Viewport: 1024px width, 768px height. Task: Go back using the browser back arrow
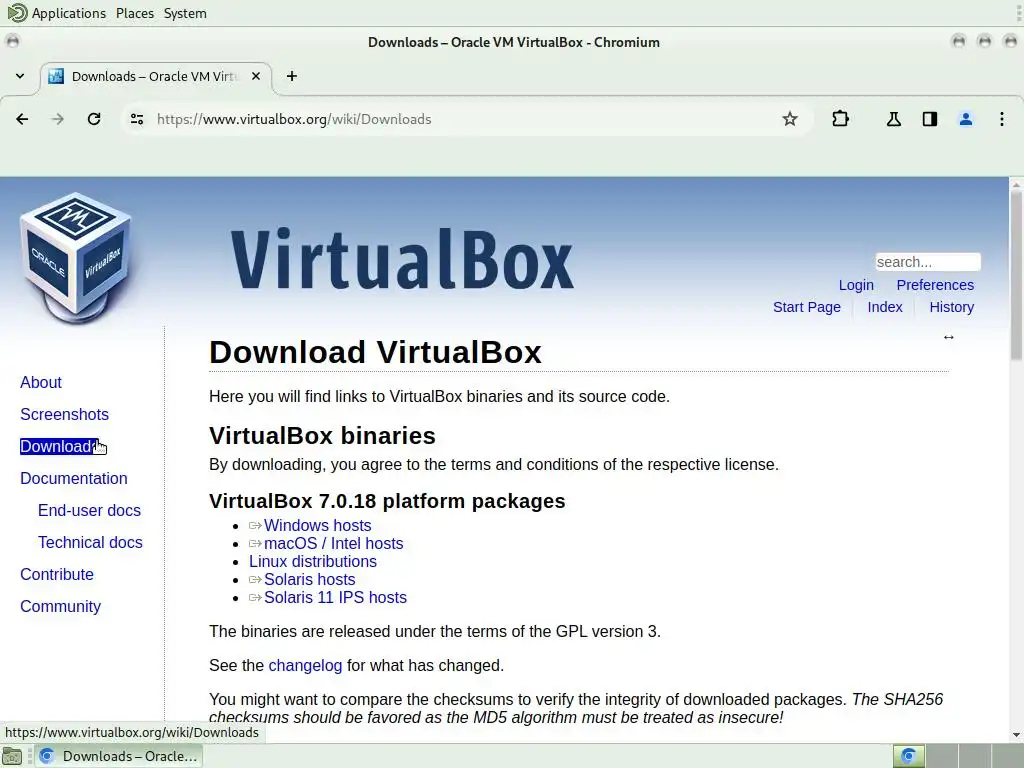coord(22,119)
